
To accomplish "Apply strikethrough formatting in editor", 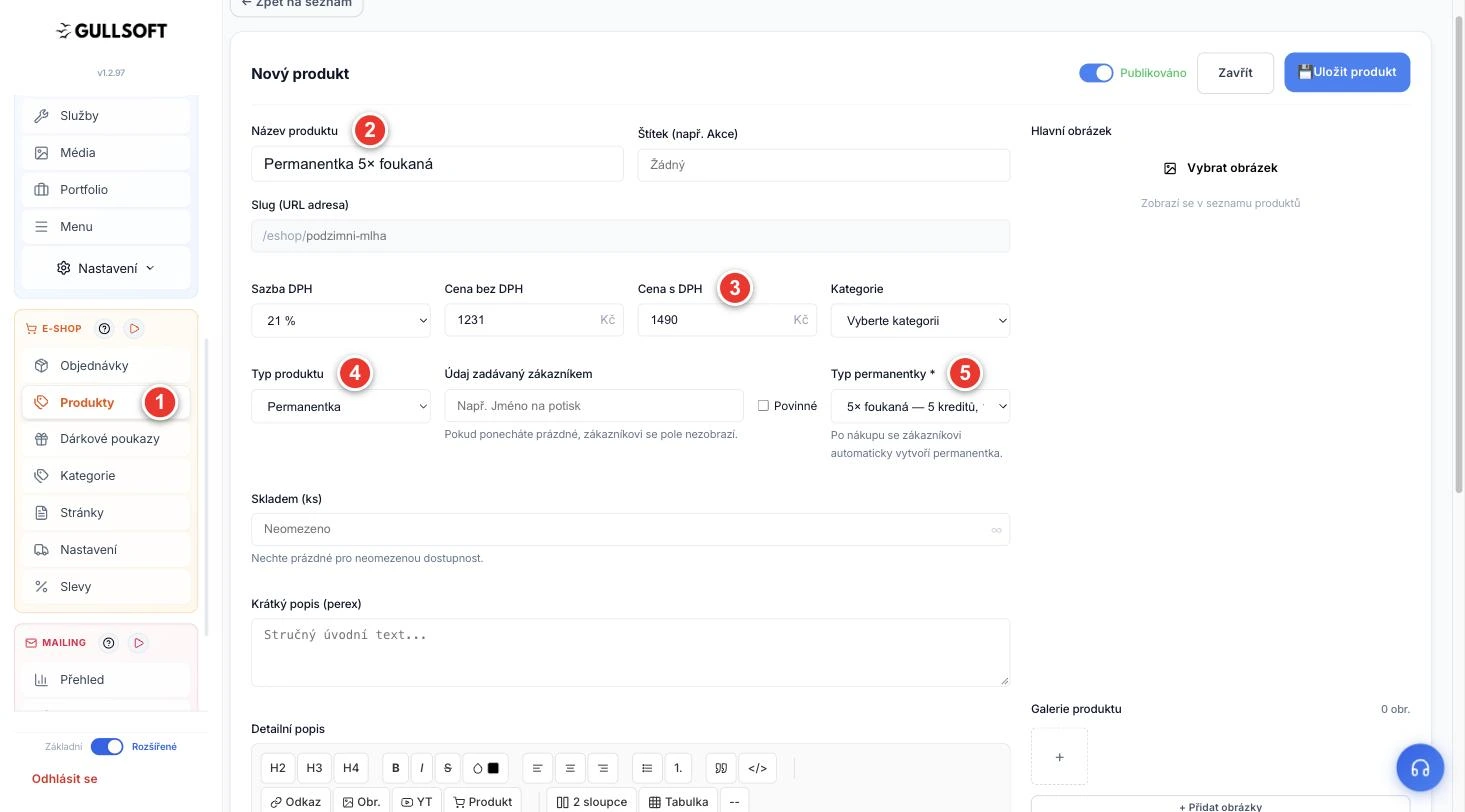I will tap(447, 768).
